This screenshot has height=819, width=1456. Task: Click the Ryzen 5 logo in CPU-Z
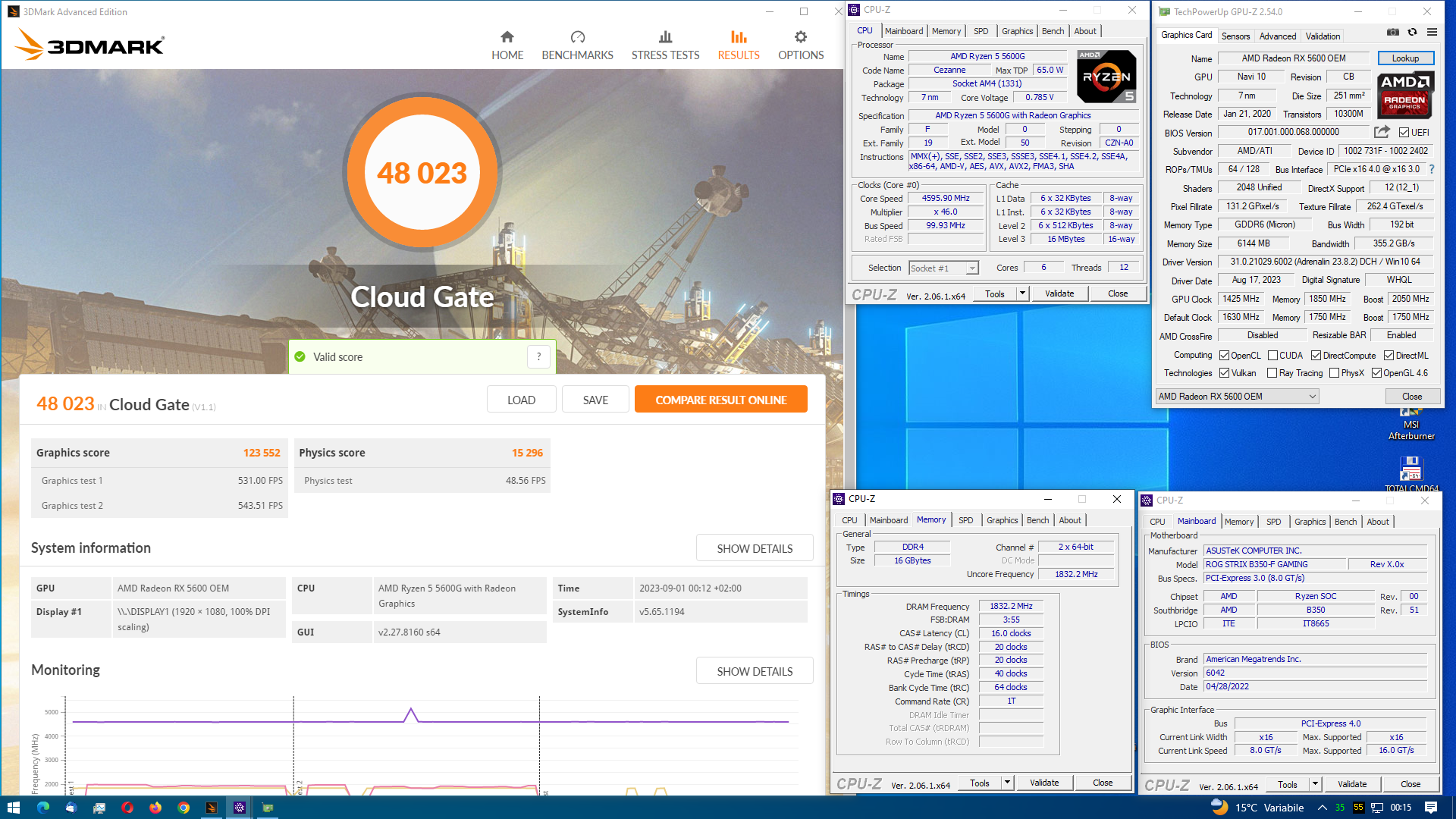pos(1106,77)
